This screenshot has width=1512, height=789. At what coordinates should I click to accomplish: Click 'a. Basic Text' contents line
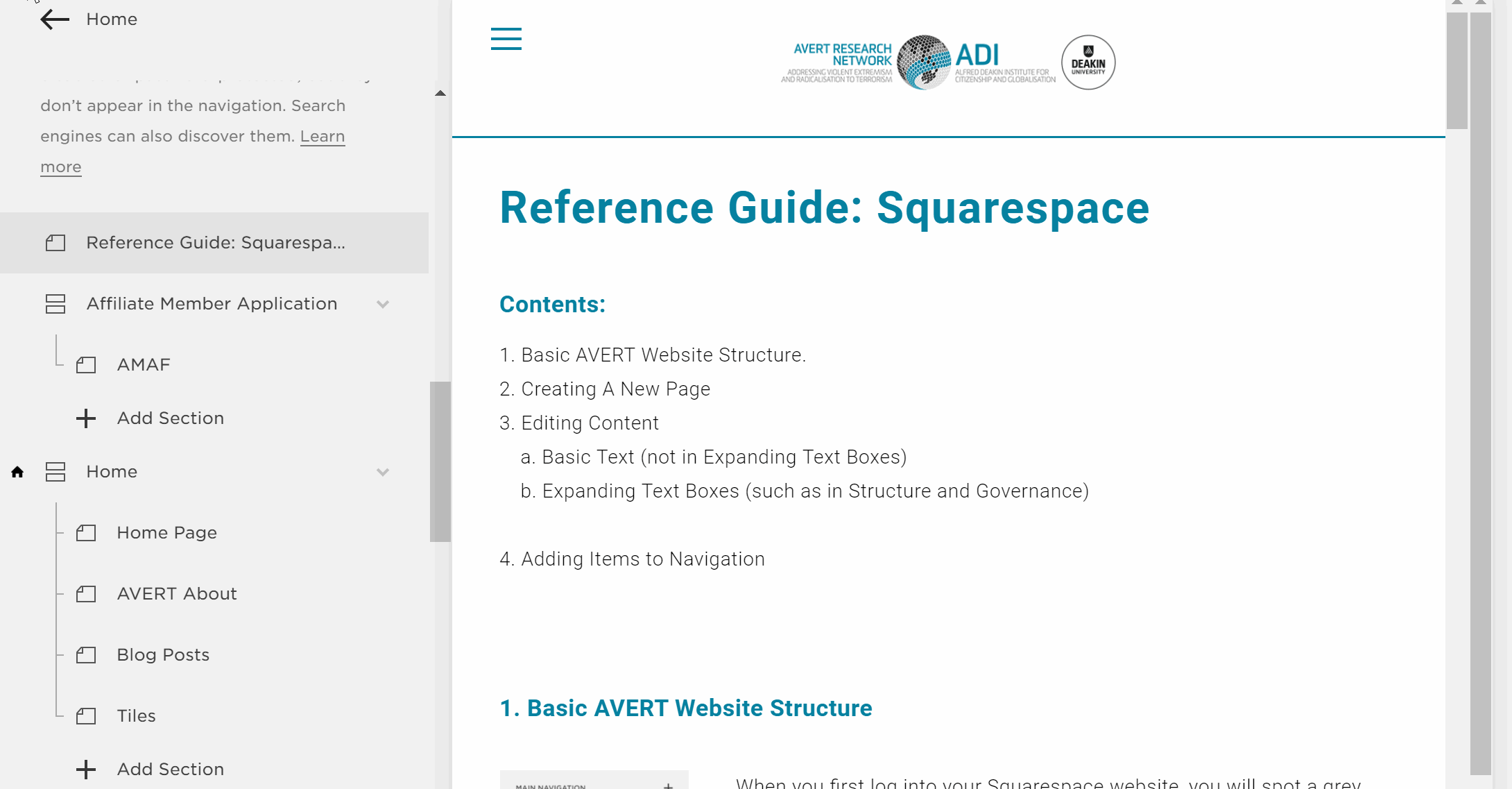point(714,457)
